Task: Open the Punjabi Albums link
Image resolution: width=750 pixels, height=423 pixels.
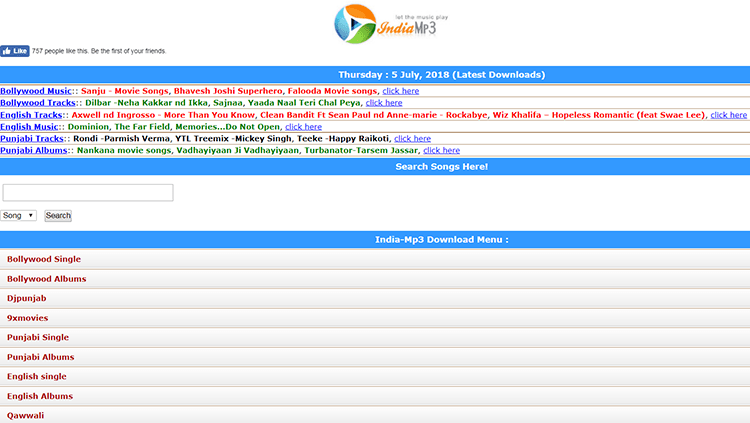Action: (x=33, y=150)
